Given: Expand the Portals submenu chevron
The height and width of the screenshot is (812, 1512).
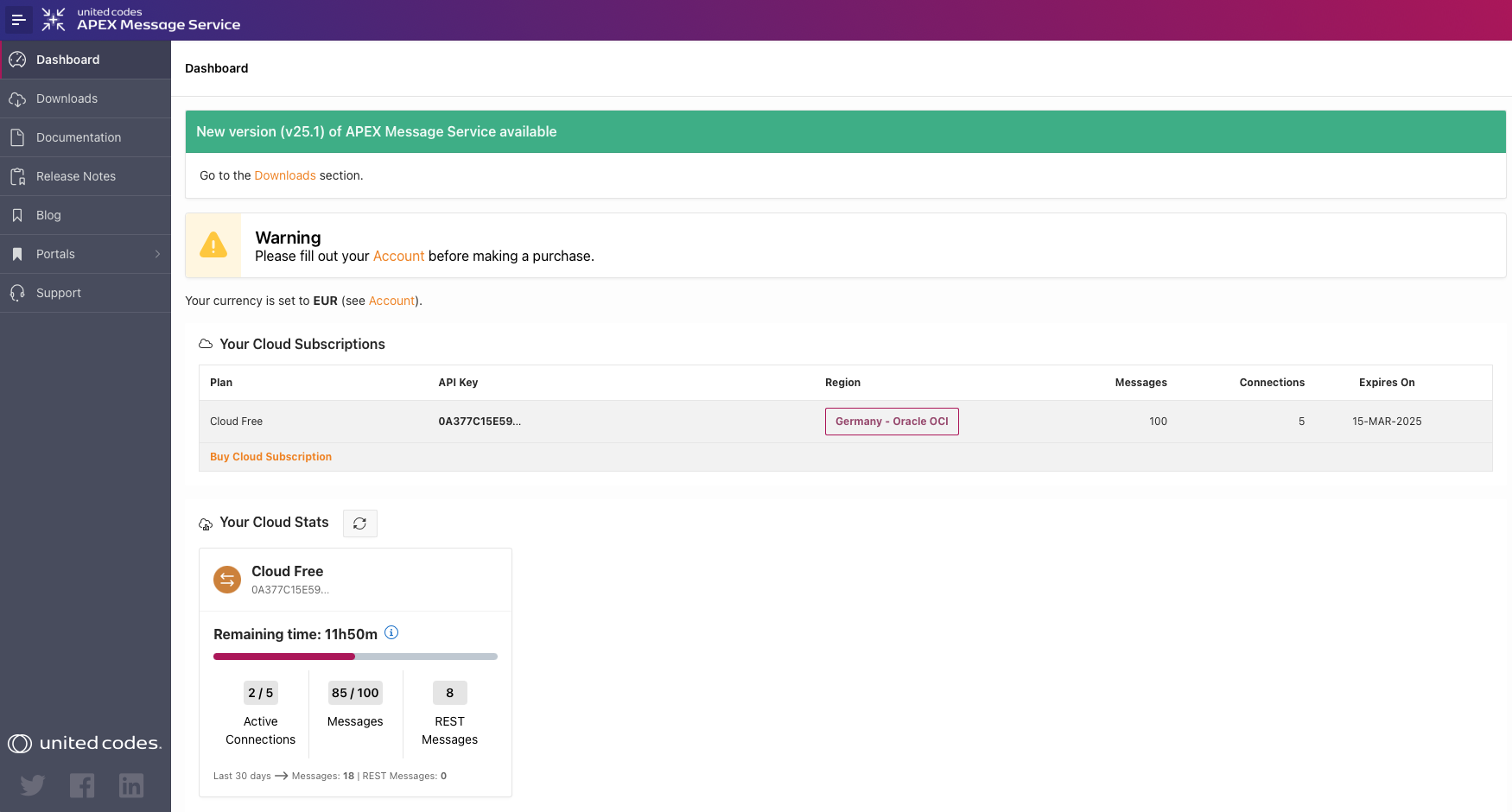Looking at the screenshot, I should click(157, 254).
